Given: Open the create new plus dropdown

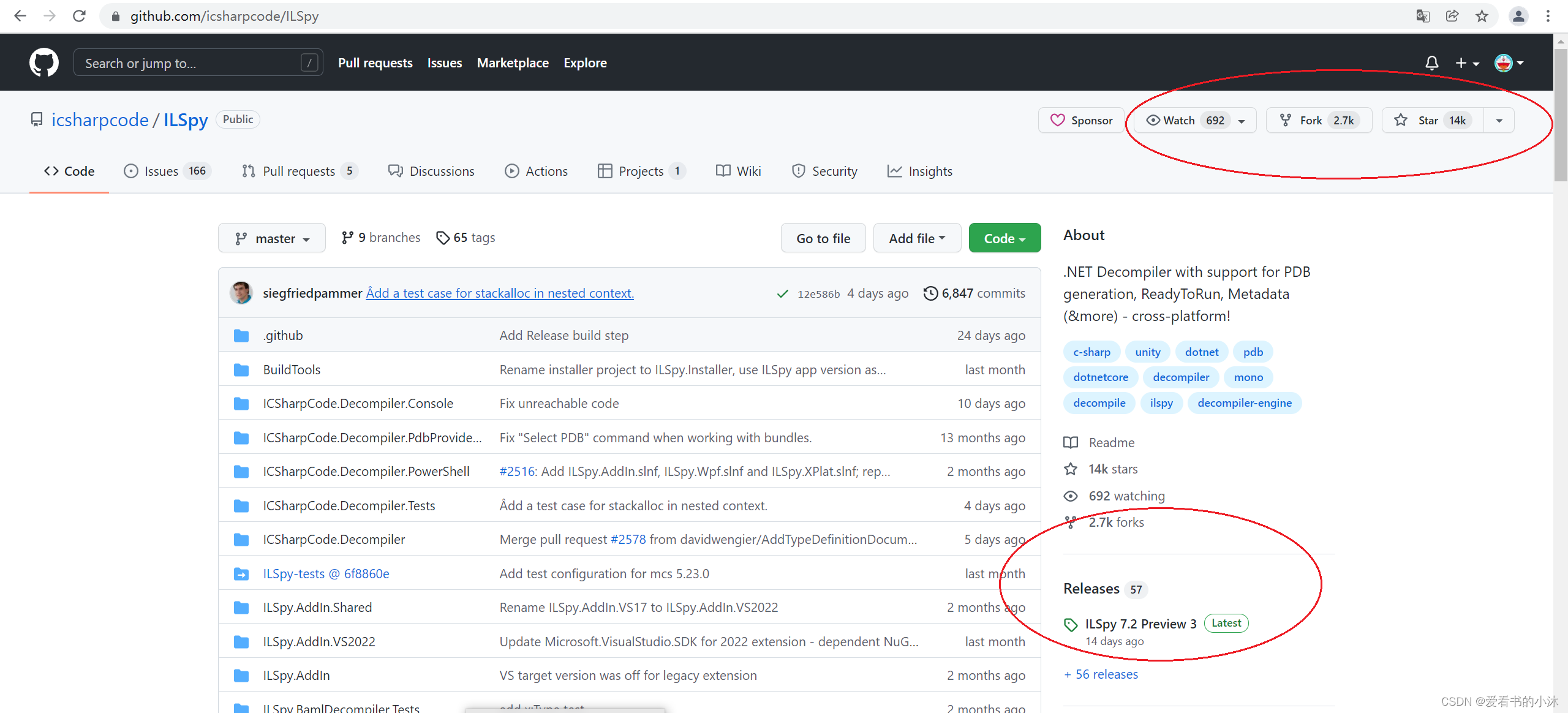Looking at the screenshot, I should [1467, 62].
